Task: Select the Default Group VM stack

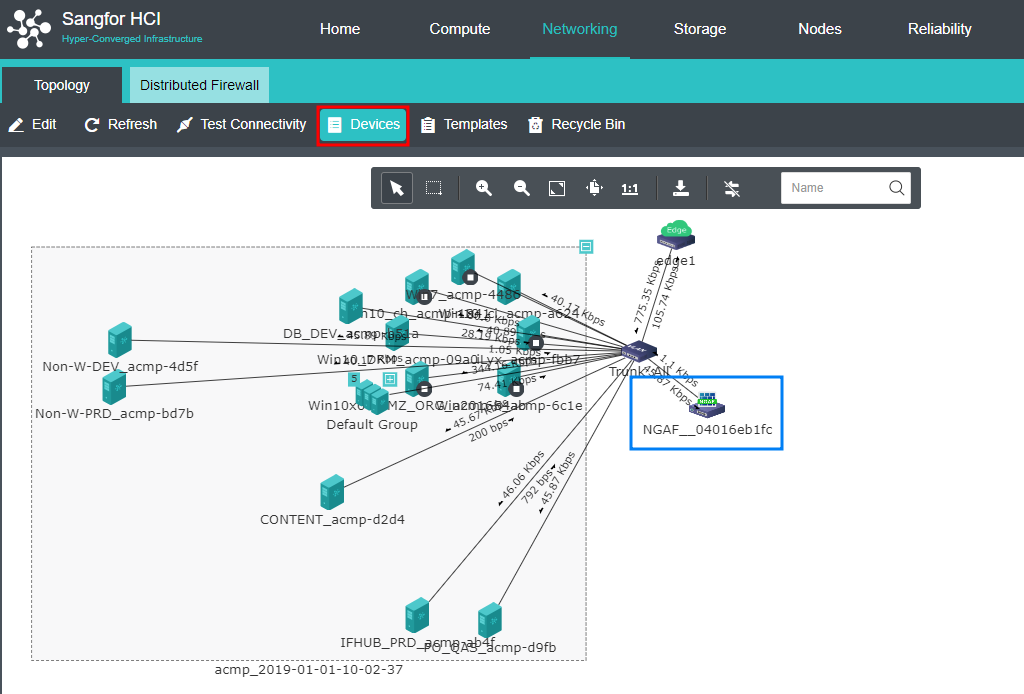Action: click(x=372, y=396)
